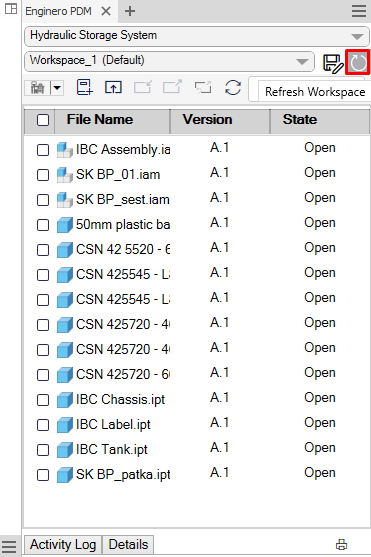The image size is (371, 557).
Task: Sort by the File Name column header
Action: (x=100, y=120)
